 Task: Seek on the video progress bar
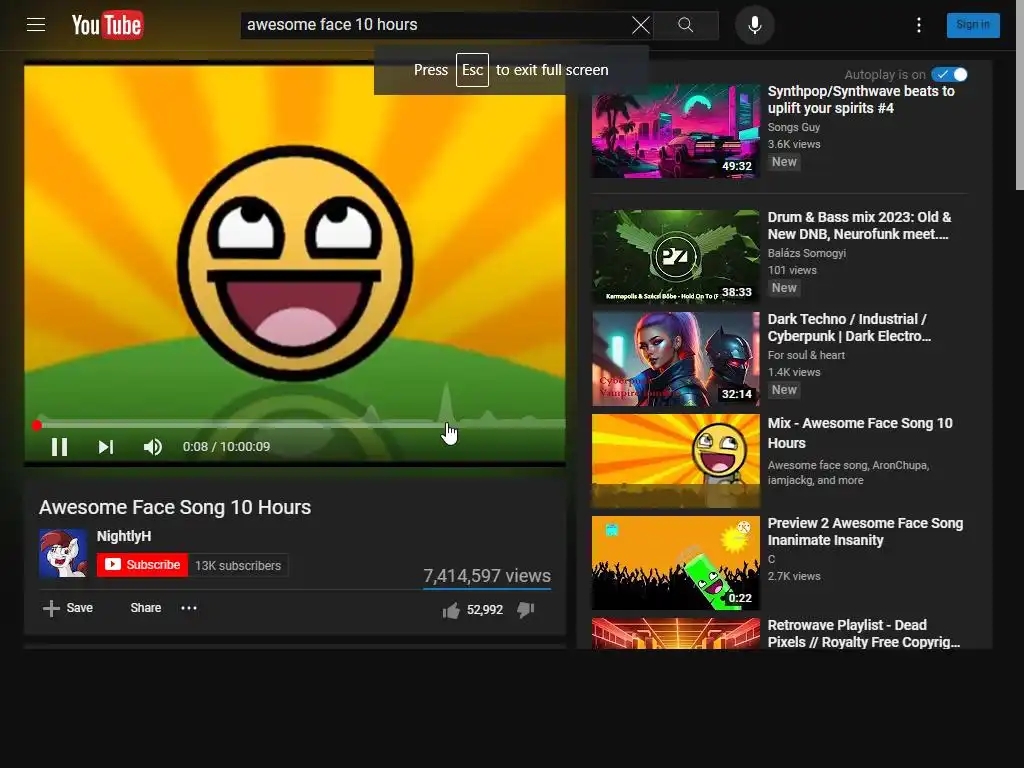(x=295, y=425)
